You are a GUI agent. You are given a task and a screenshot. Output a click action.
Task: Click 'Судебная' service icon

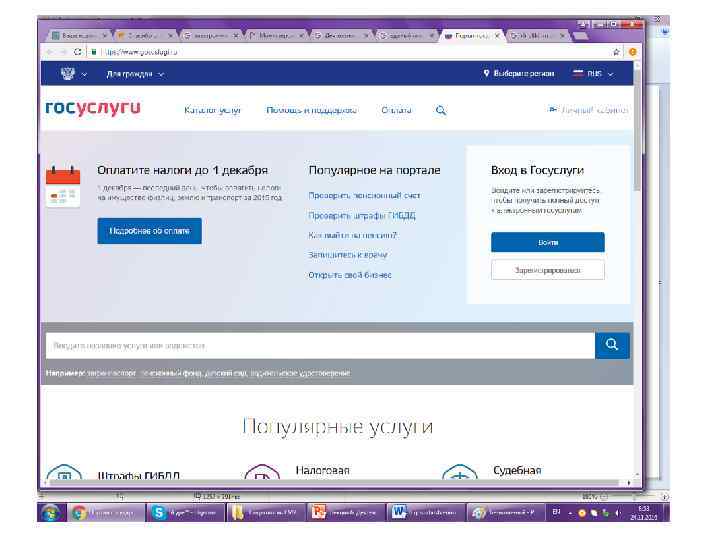459,473
